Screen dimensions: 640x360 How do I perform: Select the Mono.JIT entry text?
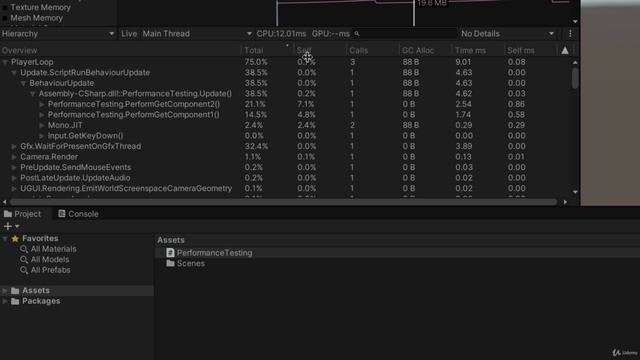65,125
